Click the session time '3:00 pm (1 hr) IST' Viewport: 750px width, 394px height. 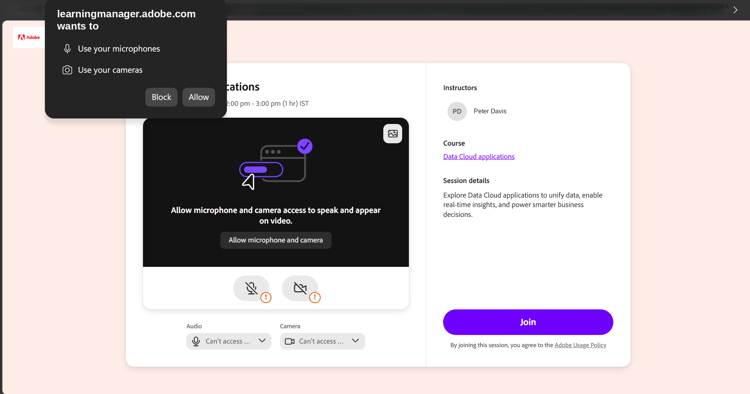pos(282,103)
